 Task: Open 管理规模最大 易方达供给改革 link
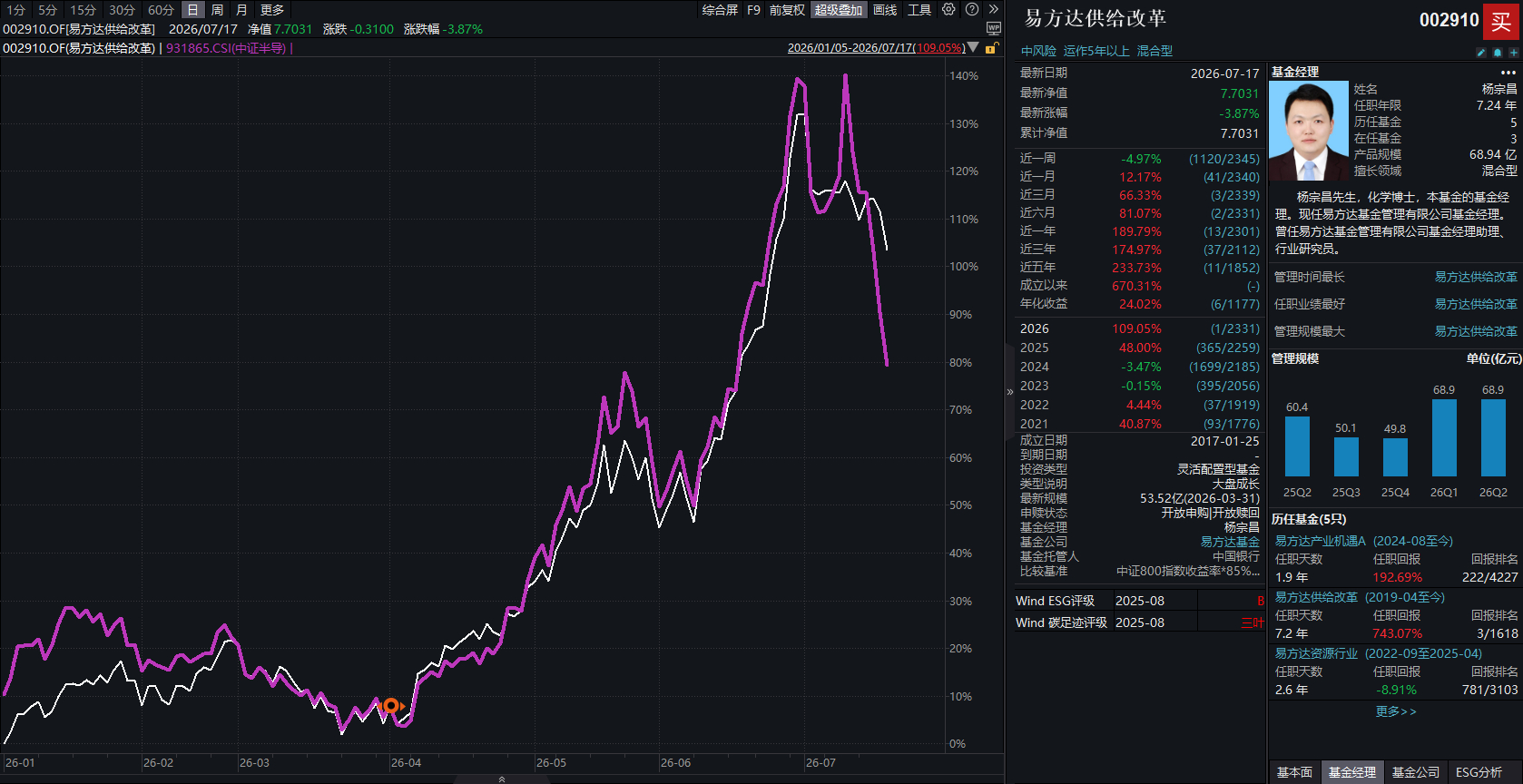coord(1476,331)
